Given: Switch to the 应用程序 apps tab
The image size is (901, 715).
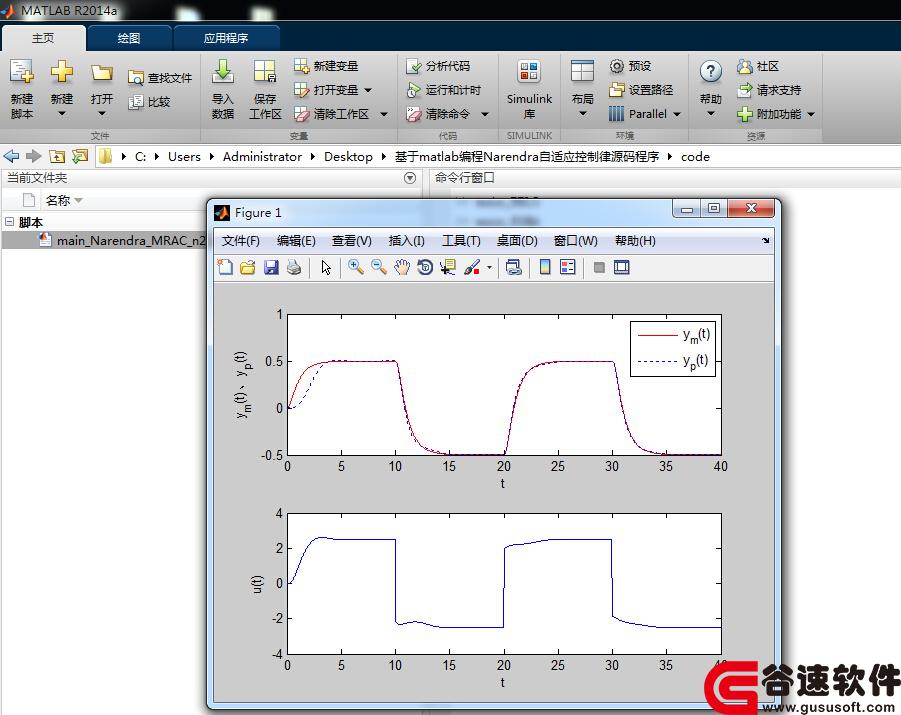Looking at the screenshot, I should coord(226,38).
